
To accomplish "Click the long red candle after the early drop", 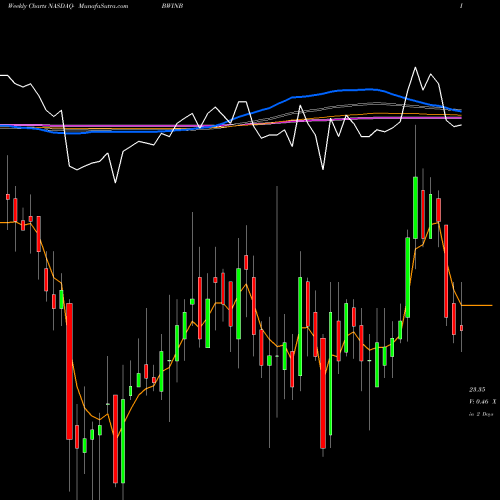I will [x=69, y=371].
